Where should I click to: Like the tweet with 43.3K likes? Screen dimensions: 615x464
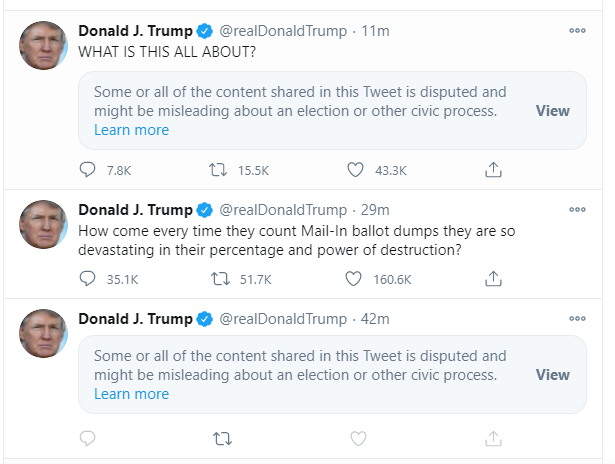(355, 170)
